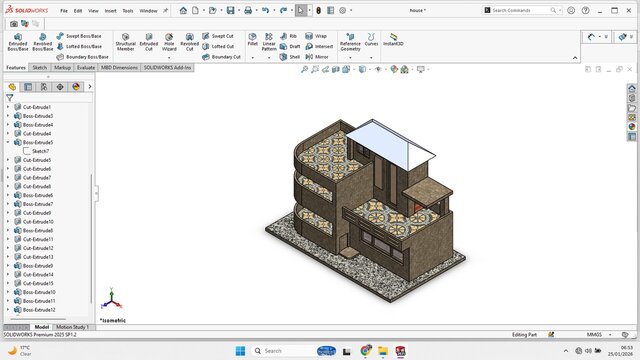Open the Motion Study 1 tab

coord(72,327)
